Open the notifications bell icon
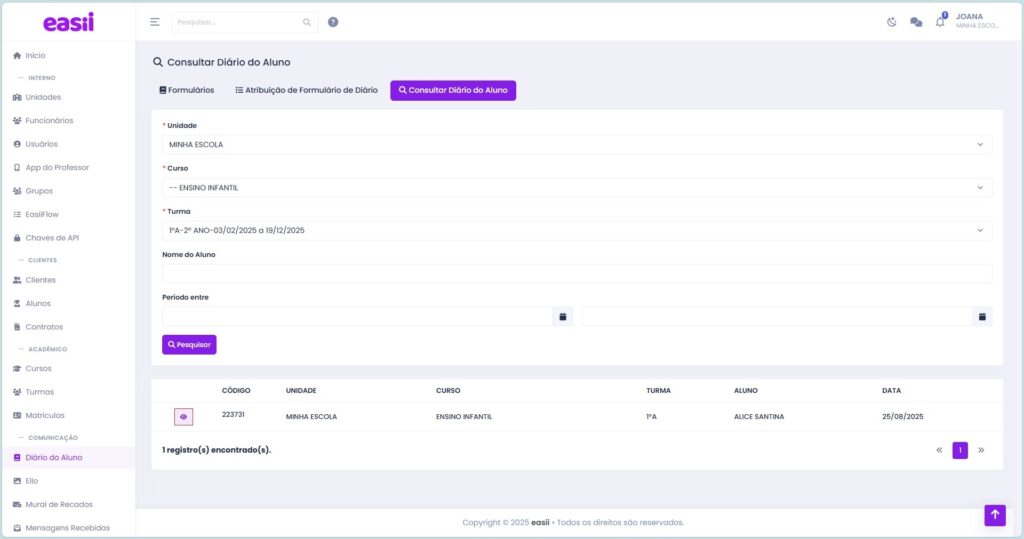The image size is (1024, 539). 940,22
